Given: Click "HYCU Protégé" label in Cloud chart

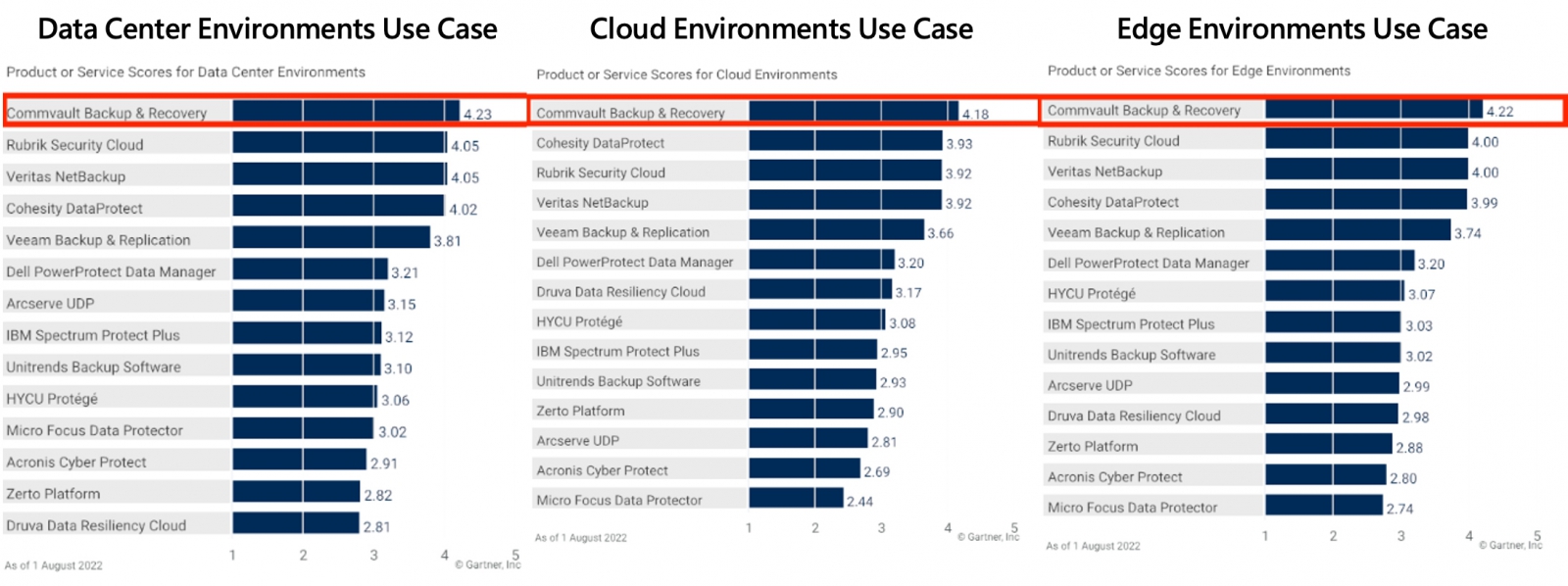Looking at the screenshot, I should pos(579,321).
